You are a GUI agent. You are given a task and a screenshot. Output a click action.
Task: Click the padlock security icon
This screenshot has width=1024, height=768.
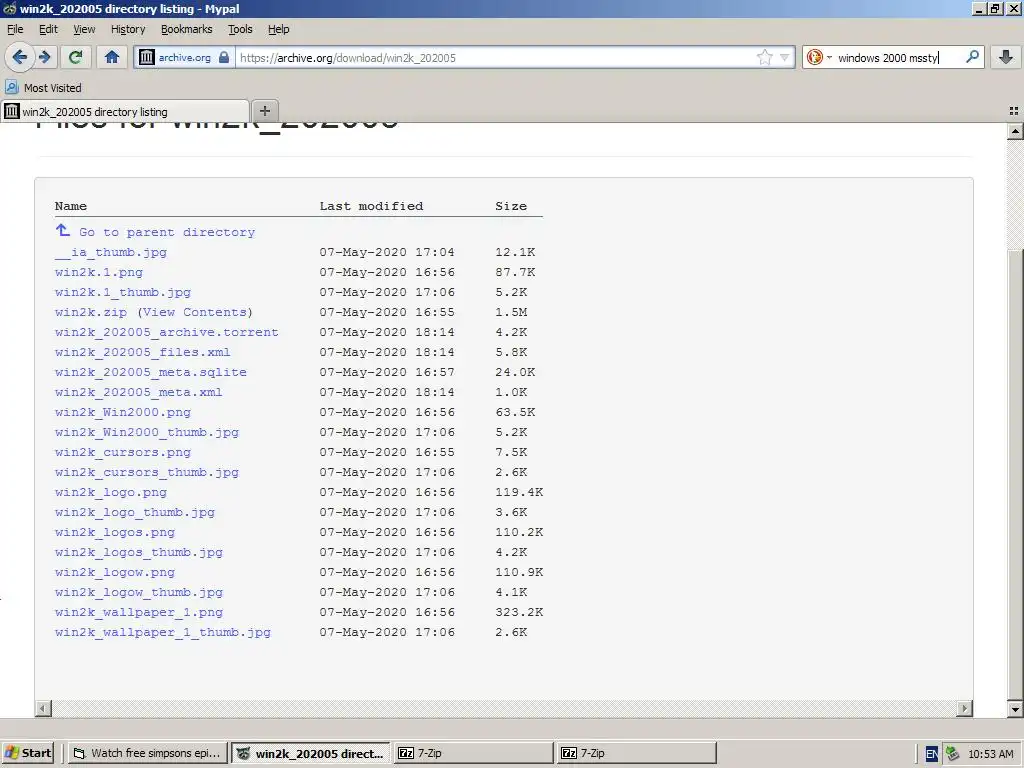click(224, 57)
